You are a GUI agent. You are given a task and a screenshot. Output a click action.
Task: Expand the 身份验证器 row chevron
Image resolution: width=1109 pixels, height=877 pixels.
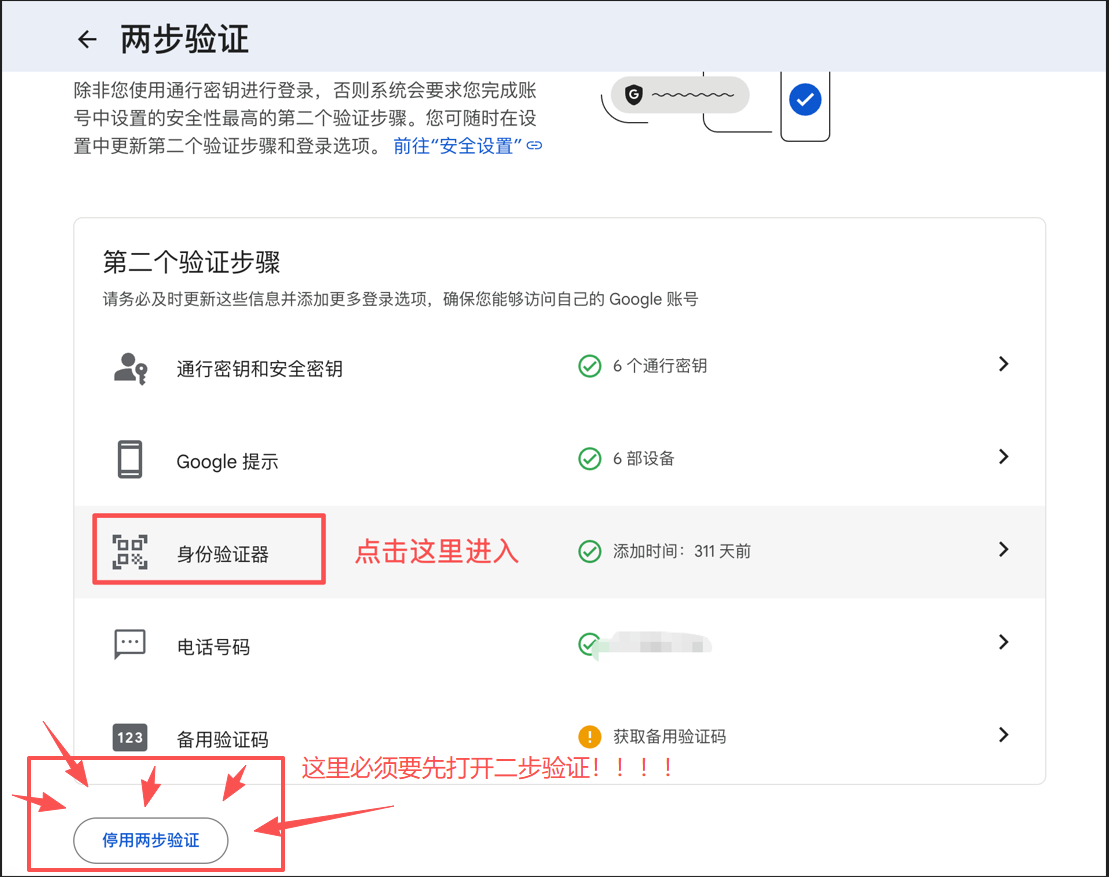1004,550
